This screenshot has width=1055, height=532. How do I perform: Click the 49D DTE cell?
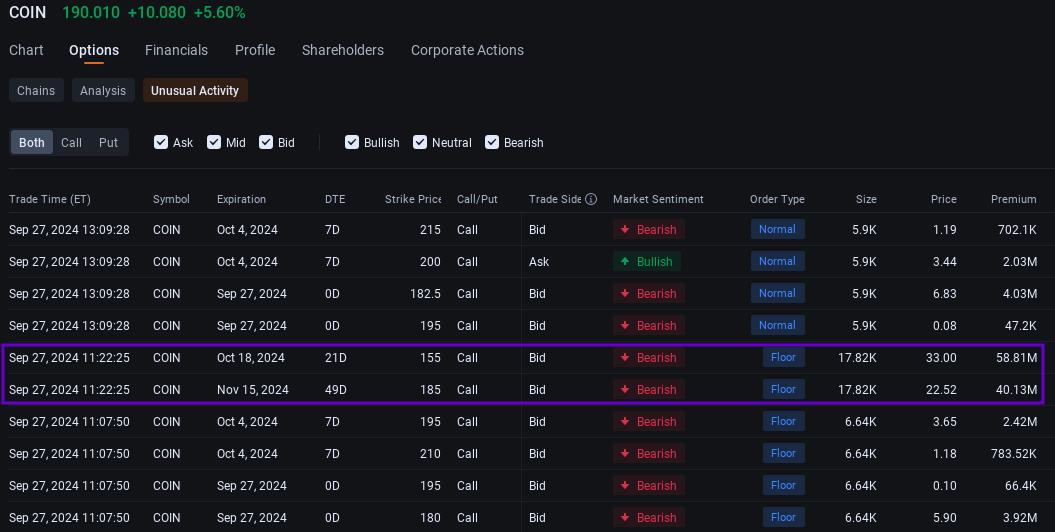click(336, 389)
